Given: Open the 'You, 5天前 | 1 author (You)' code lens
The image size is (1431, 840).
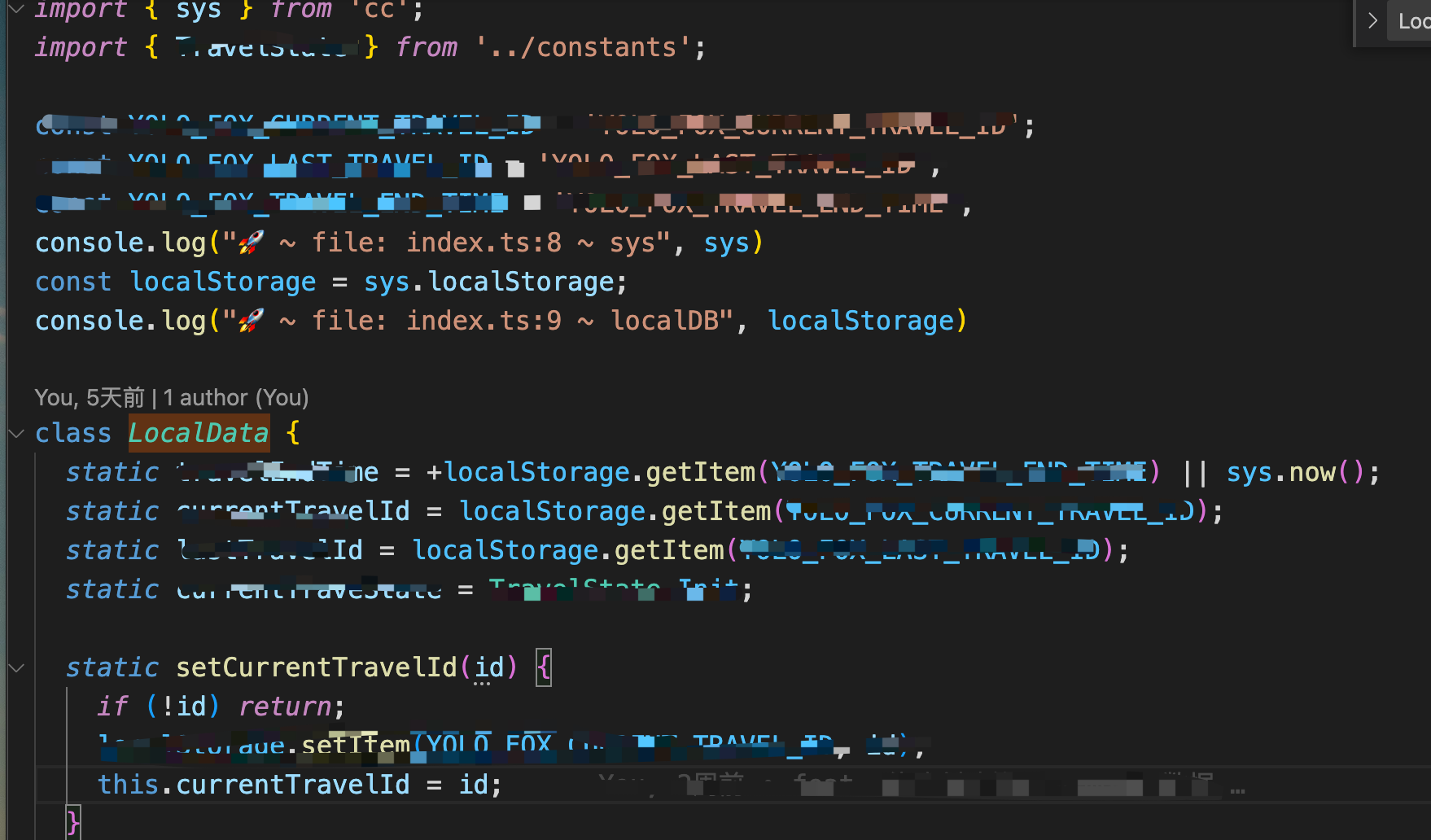Looking at the screenshot, I should point(172,397).
